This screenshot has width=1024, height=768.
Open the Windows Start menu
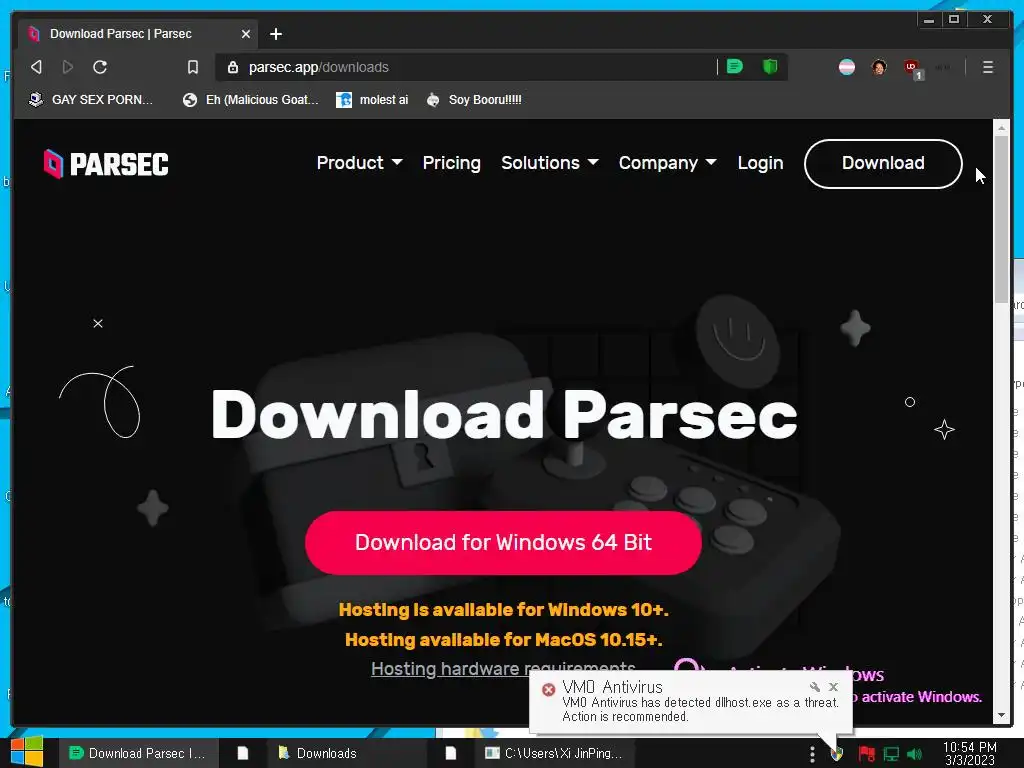point(27,752)
